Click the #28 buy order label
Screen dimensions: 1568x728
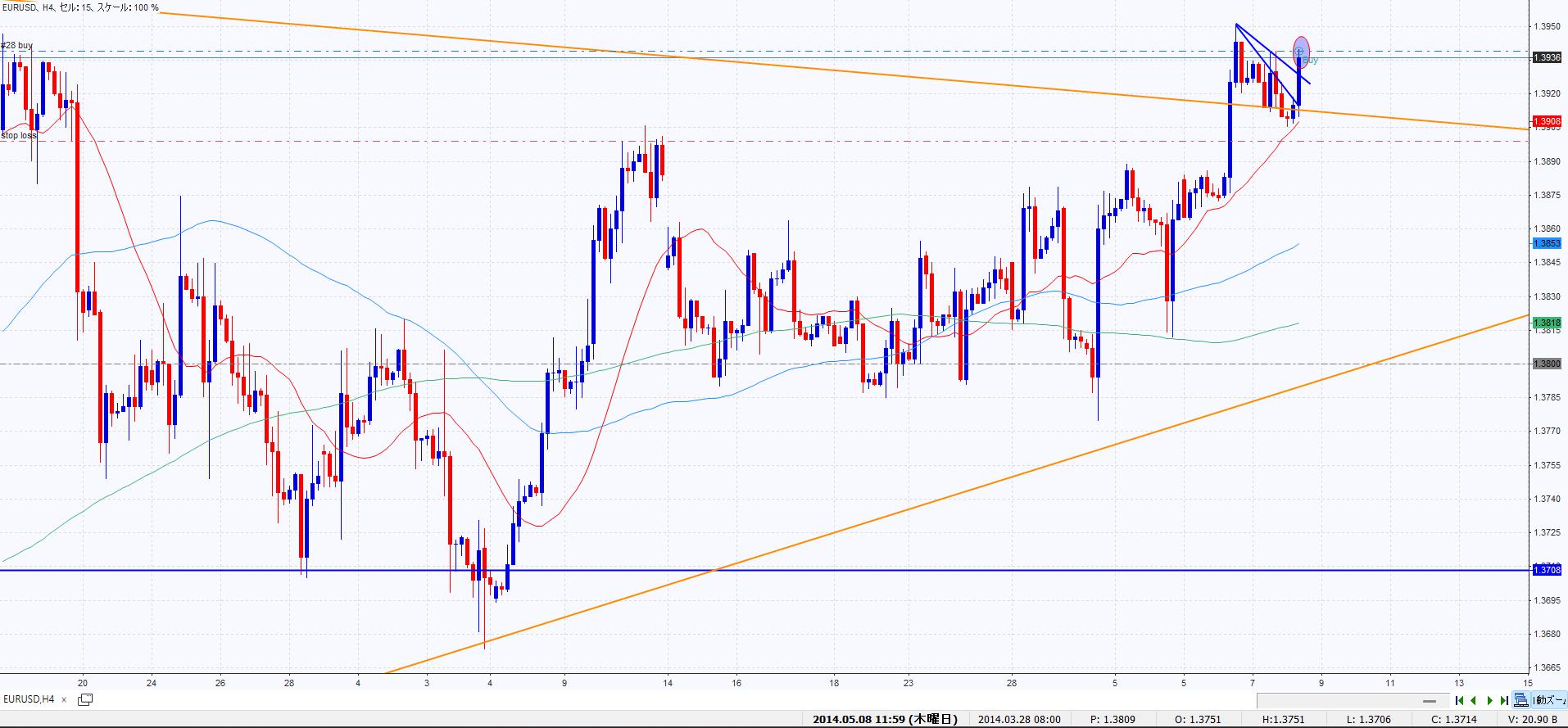[x=18, y=46]
